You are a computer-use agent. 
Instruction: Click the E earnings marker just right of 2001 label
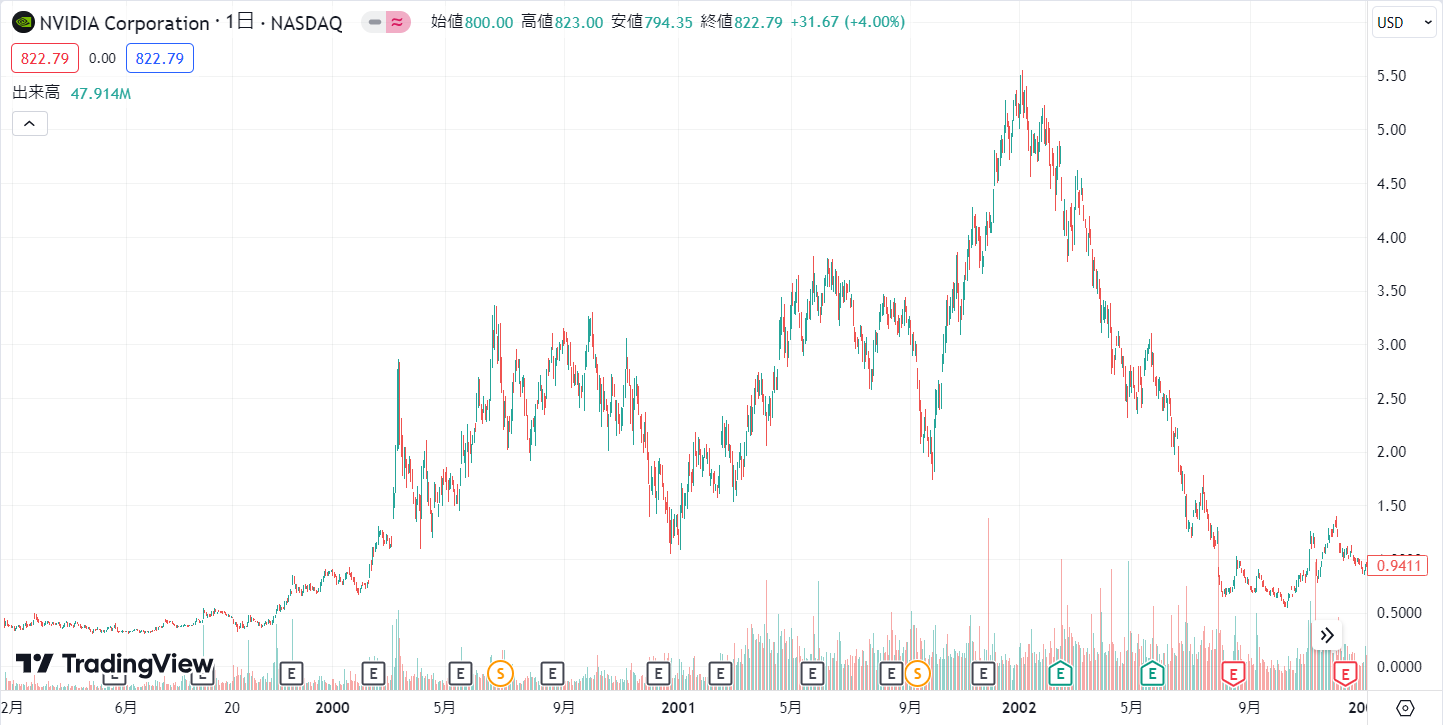click(720, 674)
